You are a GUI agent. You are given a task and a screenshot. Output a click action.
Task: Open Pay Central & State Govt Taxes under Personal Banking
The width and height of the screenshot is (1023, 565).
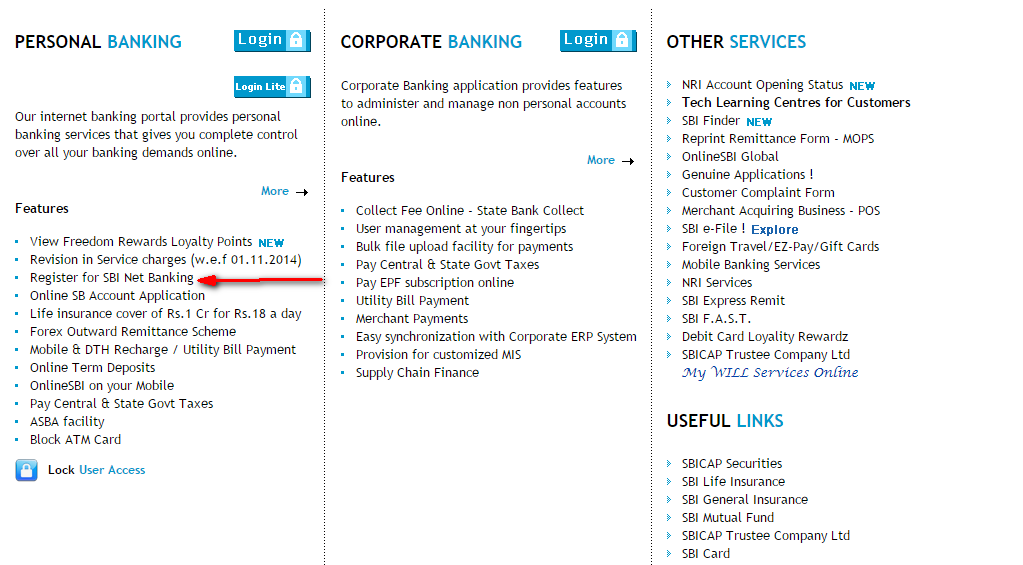pyautogui.click(x=121, y=404)
